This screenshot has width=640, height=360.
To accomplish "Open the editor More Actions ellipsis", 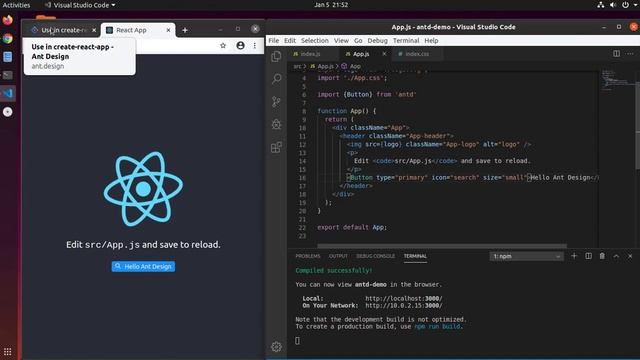I will (630, 53).
